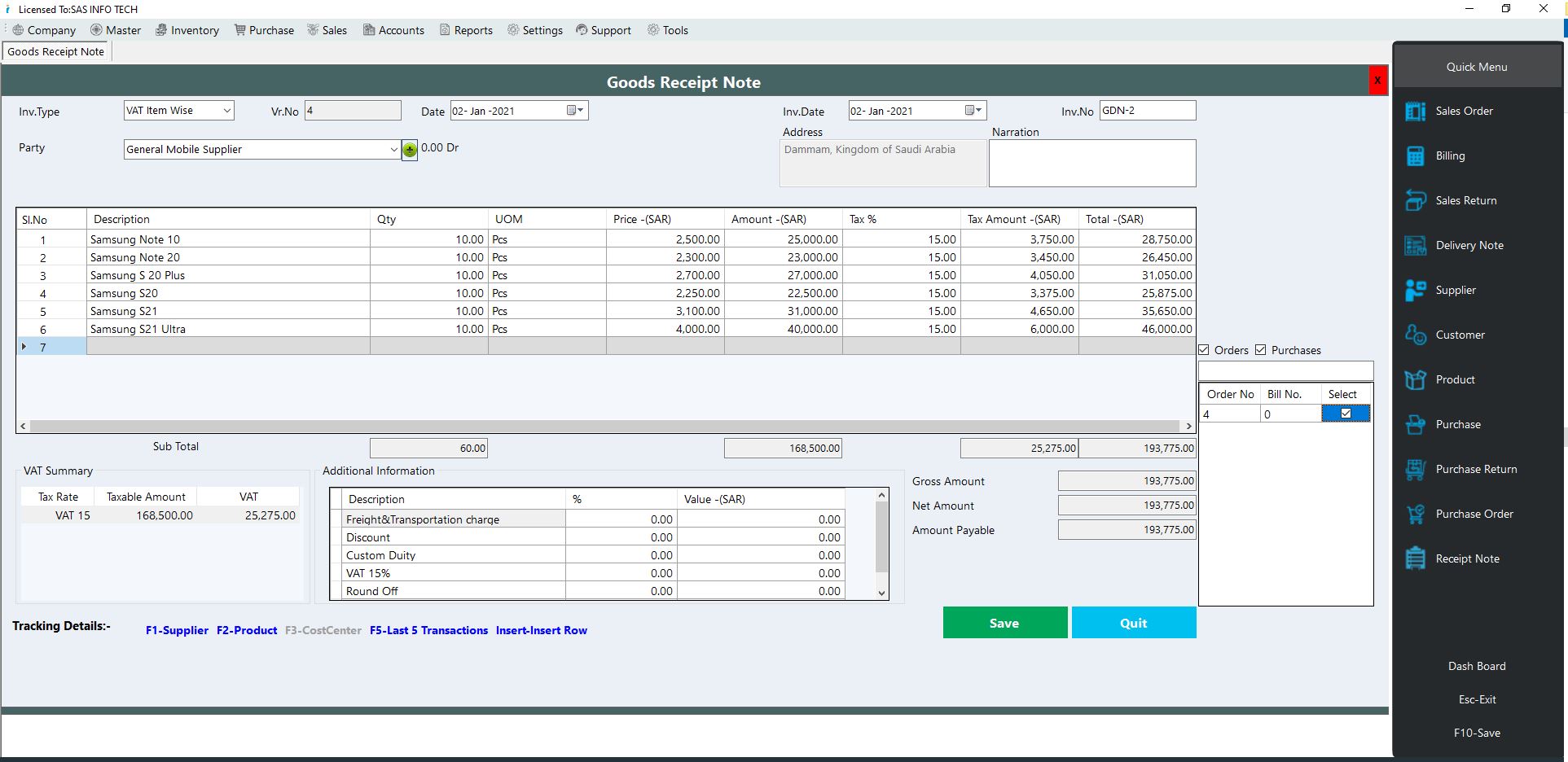Click the green Save button

point(1005,623)
